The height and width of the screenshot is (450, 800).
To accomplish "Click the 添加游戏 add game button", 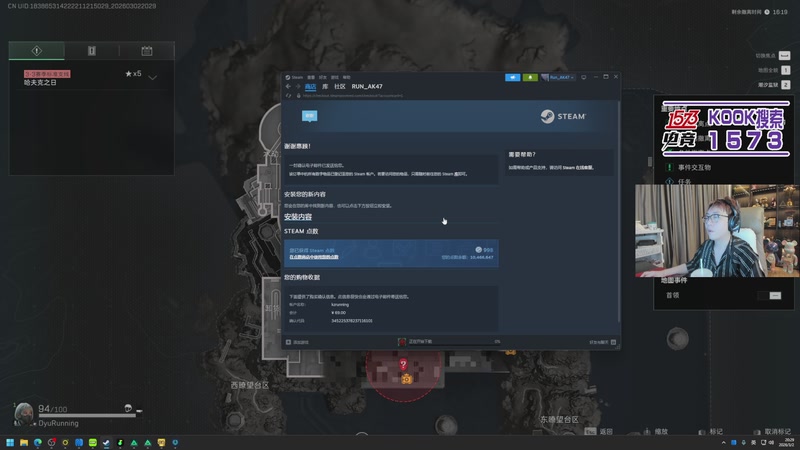I will coord(297,342).
